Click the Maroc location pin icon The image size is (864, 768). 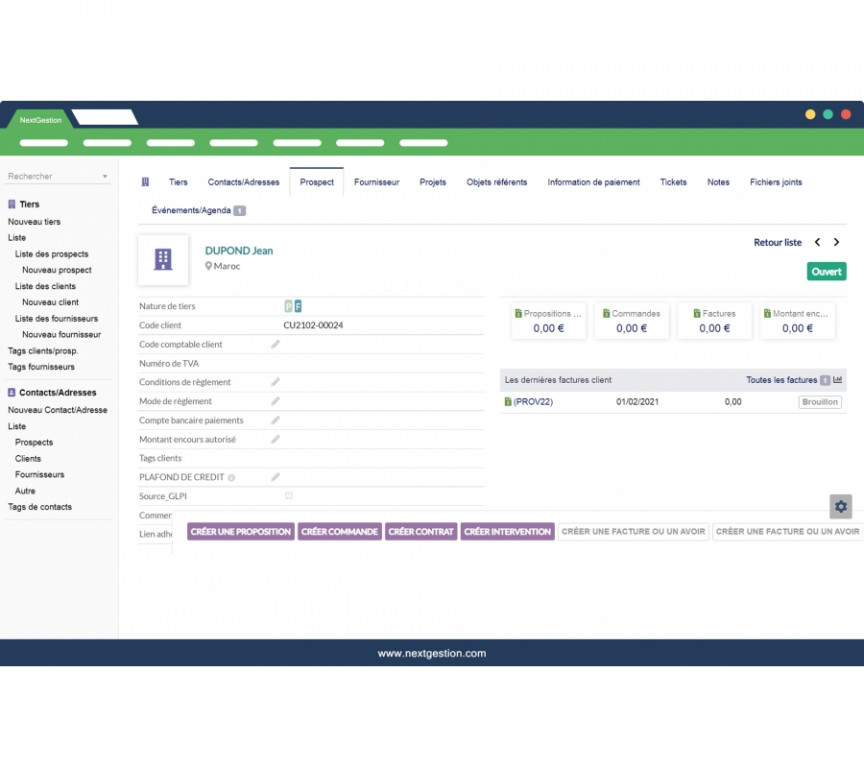click(208, 266)
